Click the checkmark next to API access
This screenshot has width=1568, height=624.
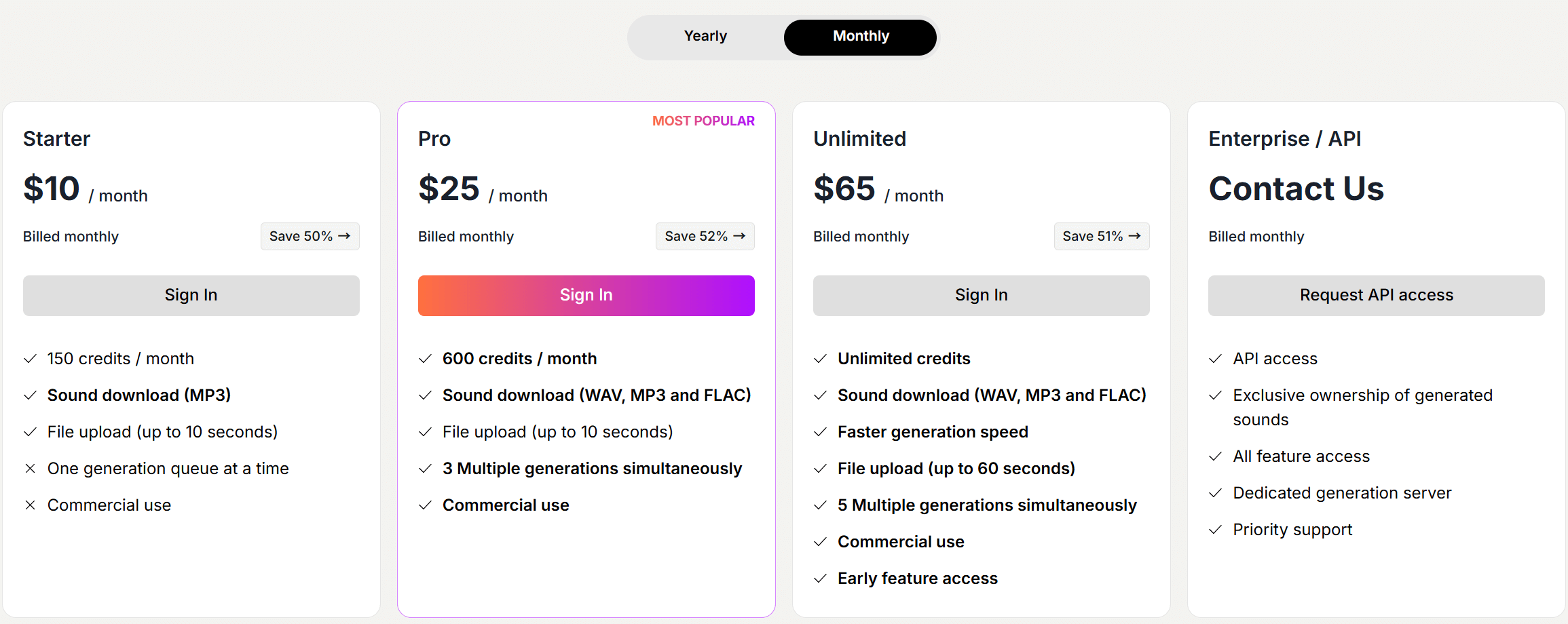click(1215, 359)
